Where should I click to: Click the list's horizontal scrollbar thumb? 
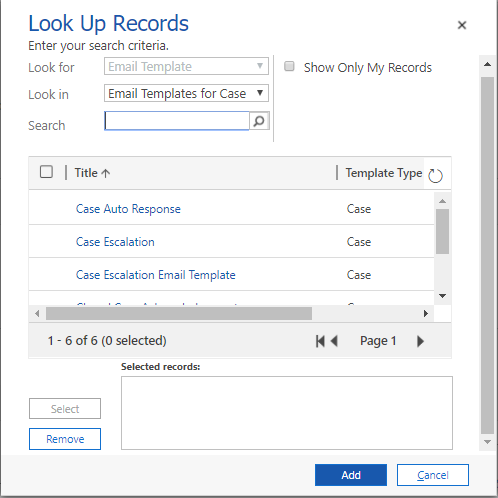179,314
